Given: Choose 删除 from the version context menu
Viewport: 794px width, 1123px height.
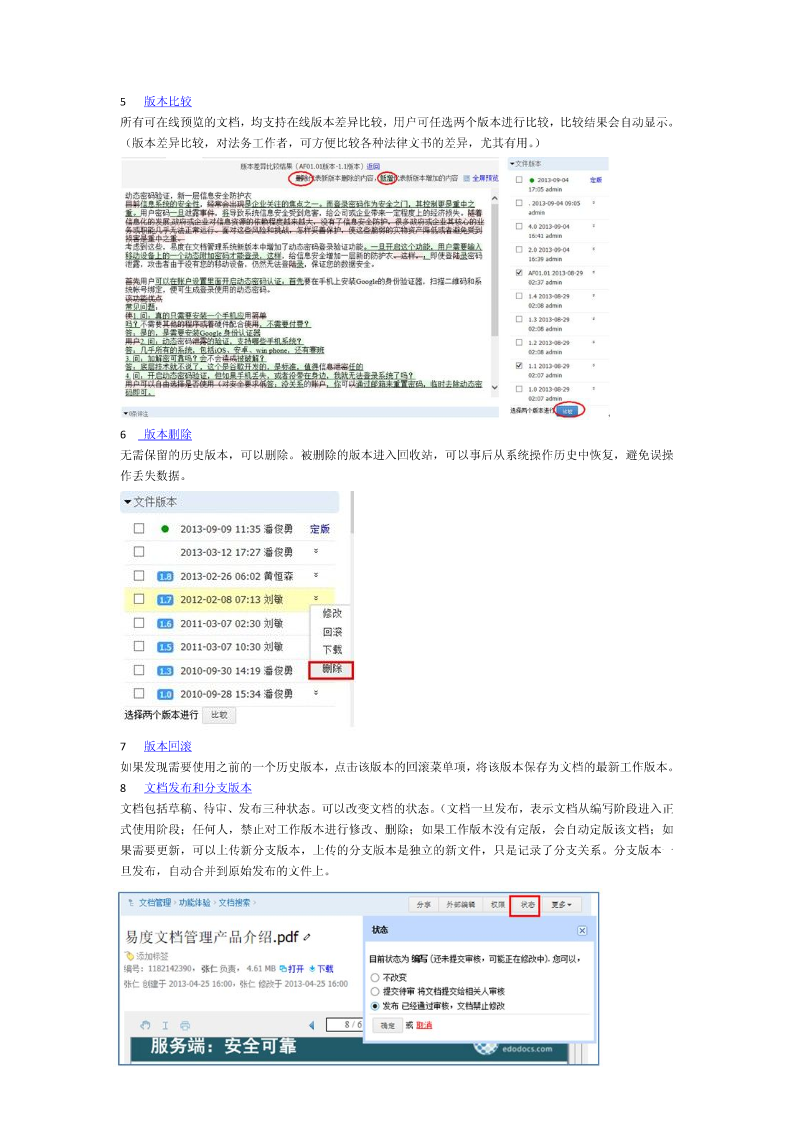Looking at the screenshot, I should tap(331, 669).
